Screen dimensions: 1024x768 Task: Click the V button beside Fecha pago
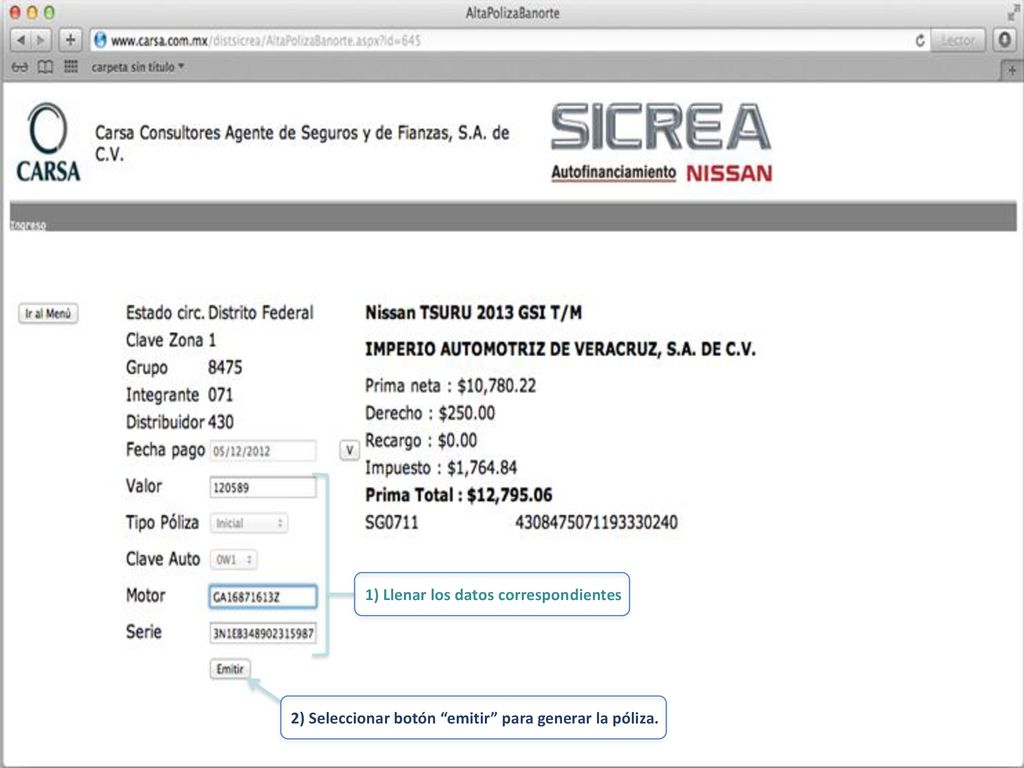[x=349, y=450]
